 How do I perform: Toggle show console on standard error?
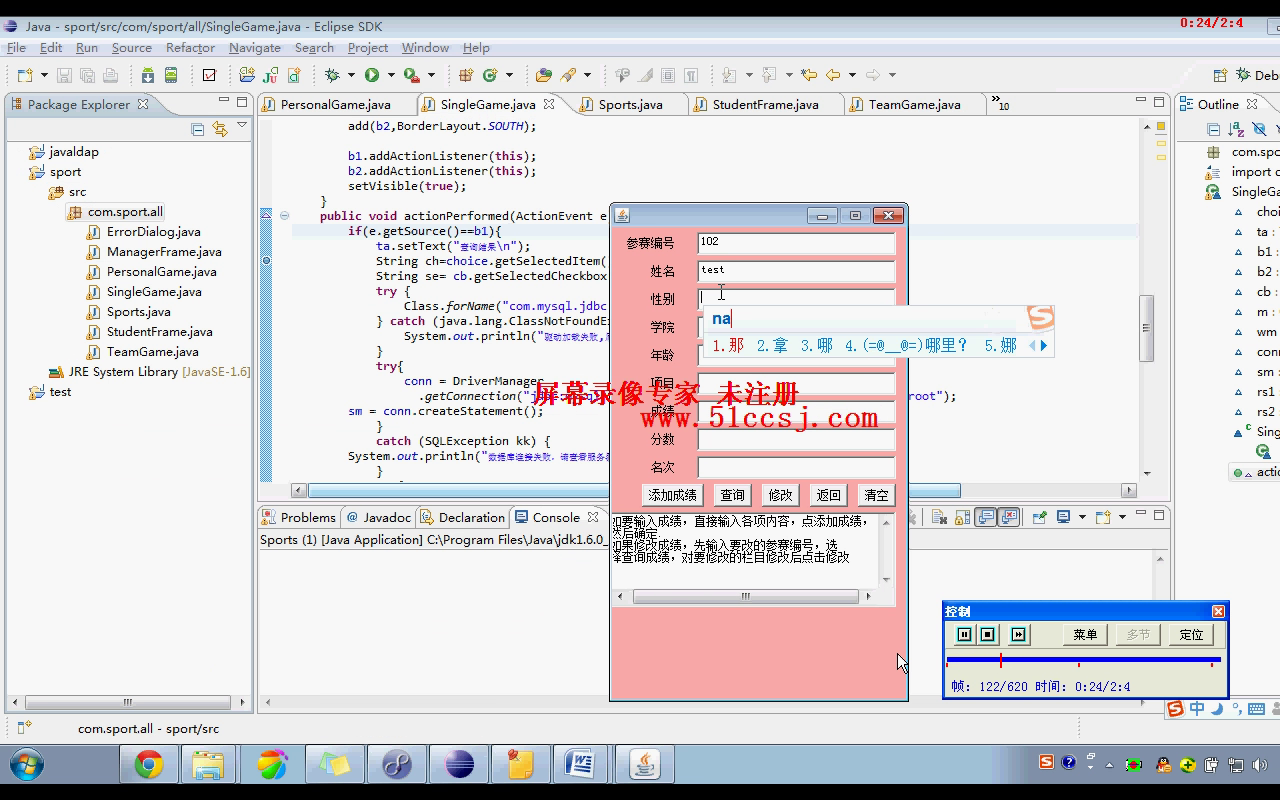tap(1009, 517)
